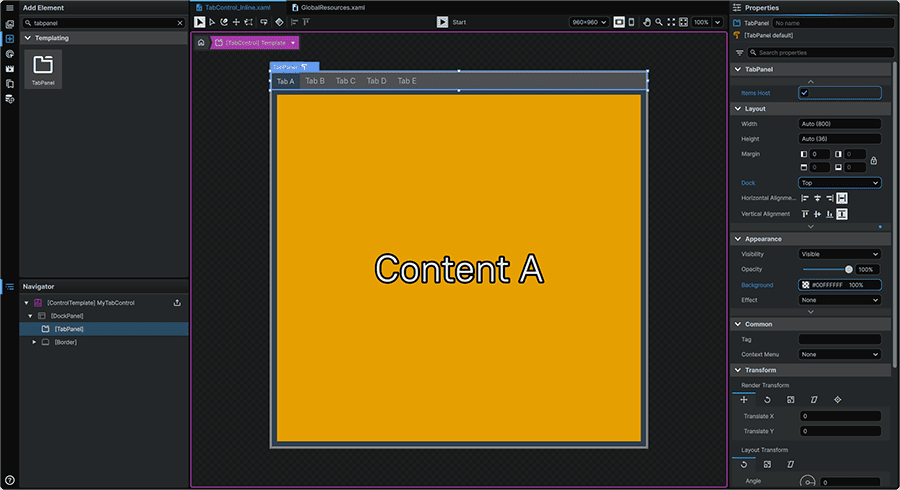The image size is (900, 490).
Task: Click the Background color swatch #00FFFFFF
Action: 805,285
